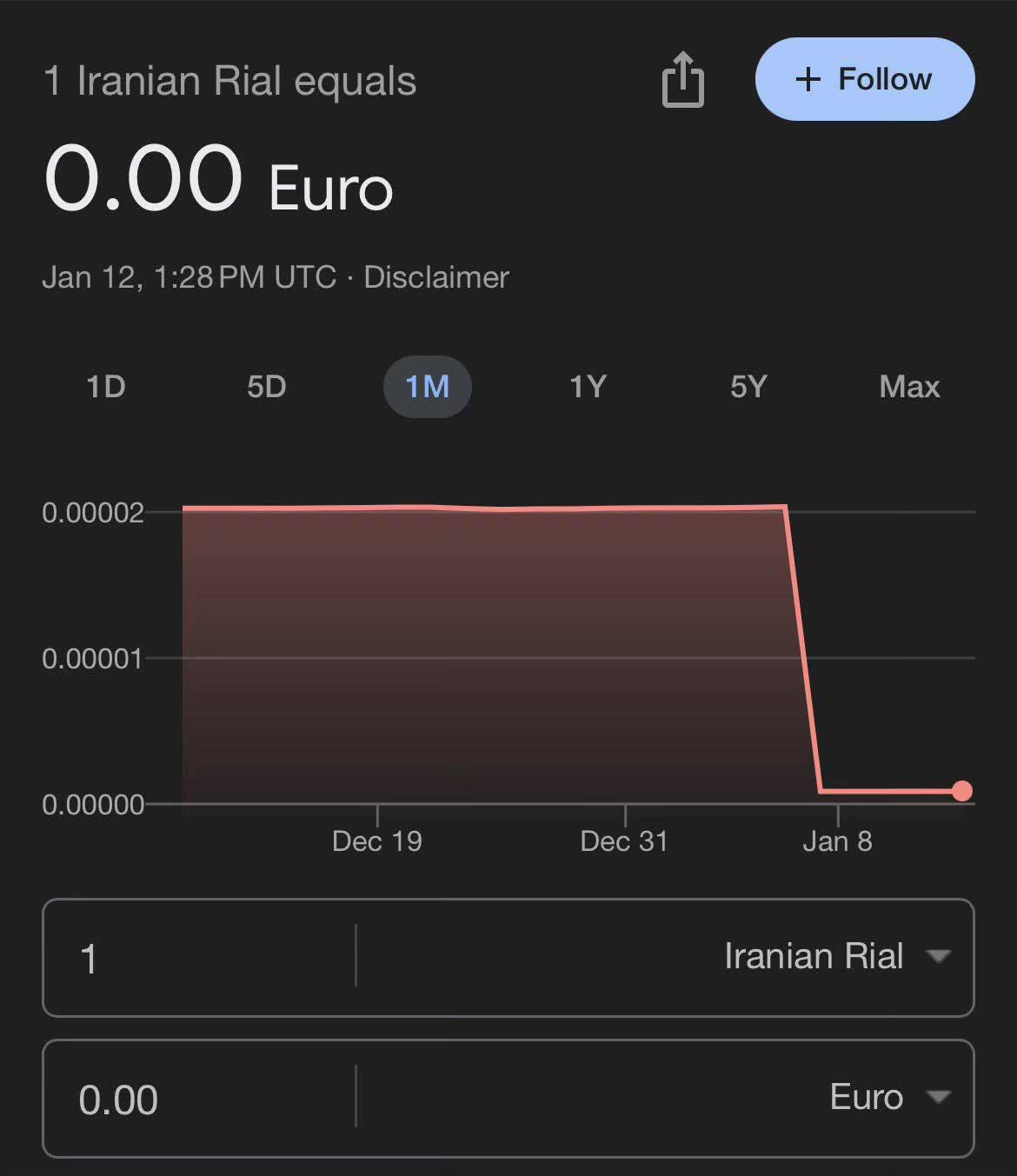Screen dimensions: 1017x1176
Task: Click the Dec 19 date on chart axis
Action: (x=377, y=841)
